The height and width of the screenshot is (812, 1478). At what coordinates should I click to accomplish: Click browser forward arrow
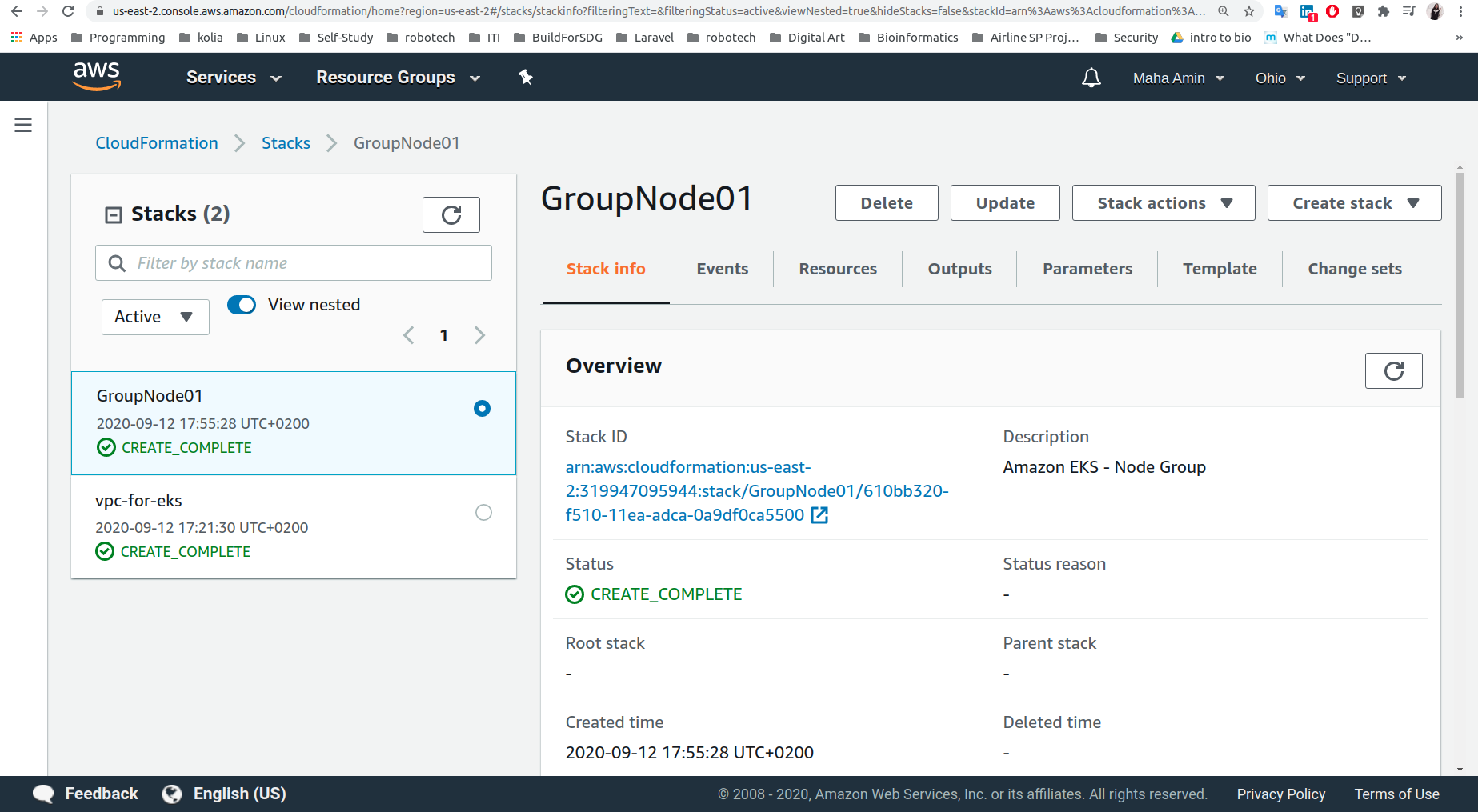point(42,11)
